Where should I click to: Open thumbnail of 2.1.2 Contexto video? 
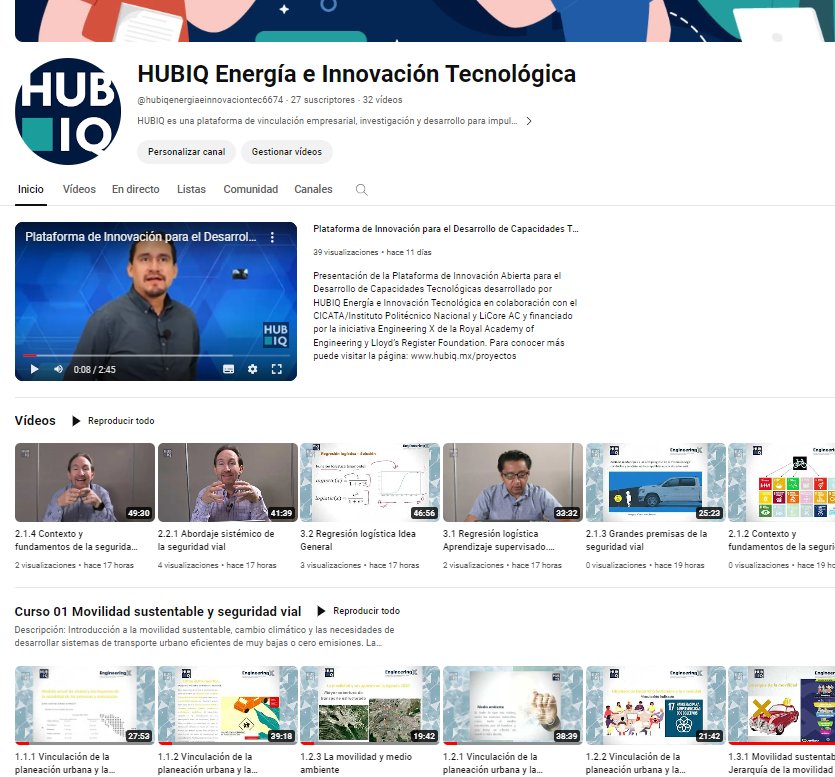pos(781,482)
